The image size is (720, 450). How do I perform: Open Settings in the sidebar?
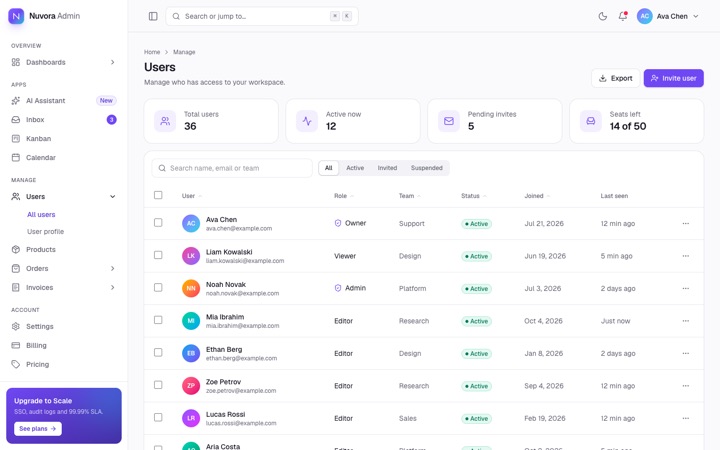pos(63,326)
